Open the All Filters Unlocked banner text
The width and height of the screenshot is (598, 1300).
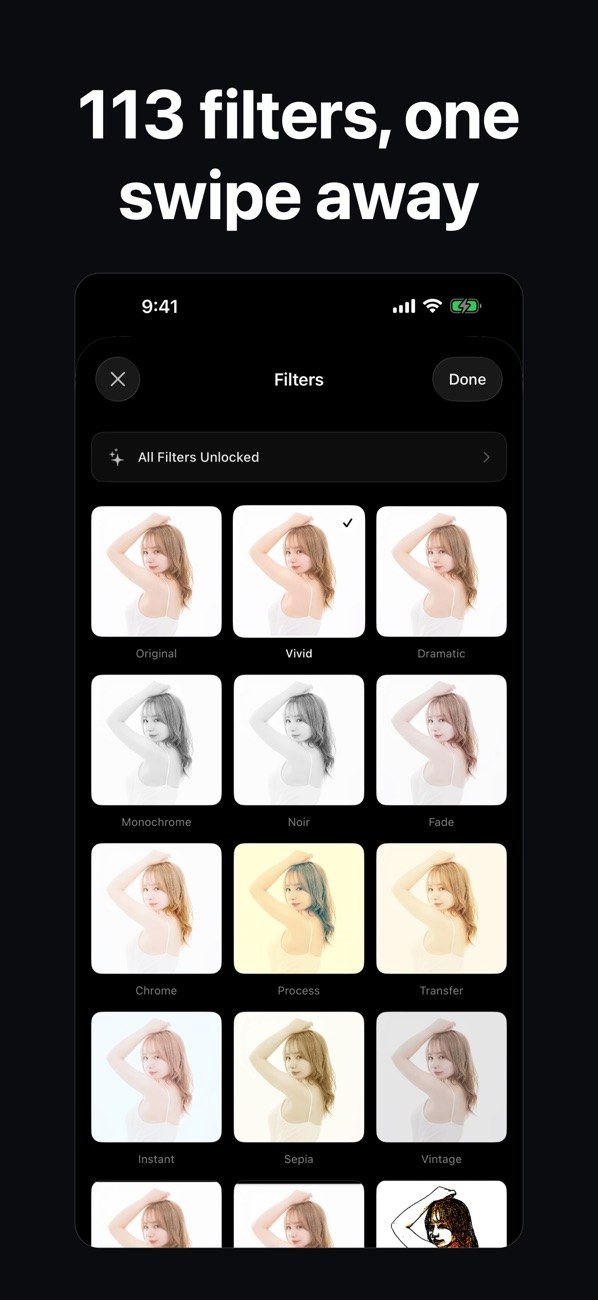tap(198, 457)
